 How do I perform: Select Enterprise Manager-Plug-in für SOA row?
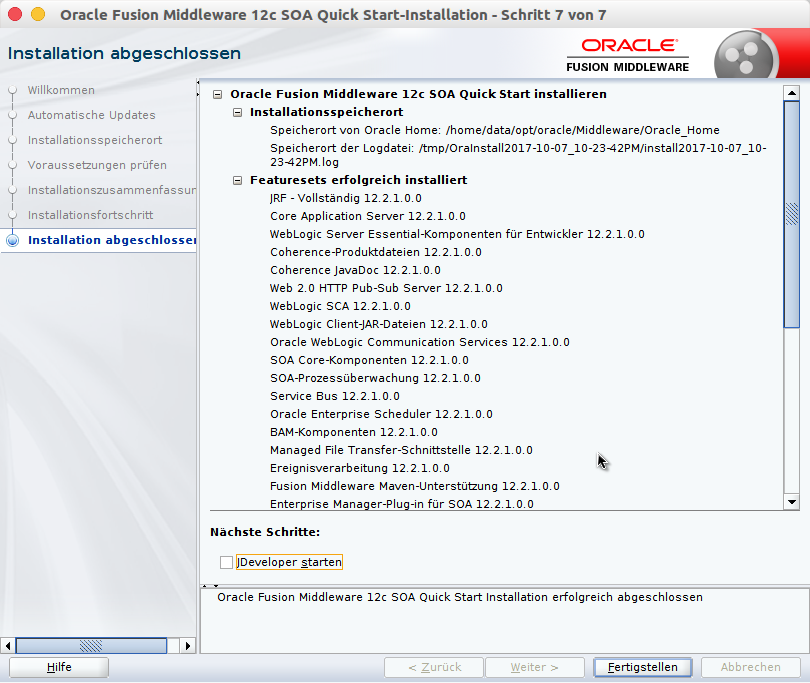[x=401, y=504]
